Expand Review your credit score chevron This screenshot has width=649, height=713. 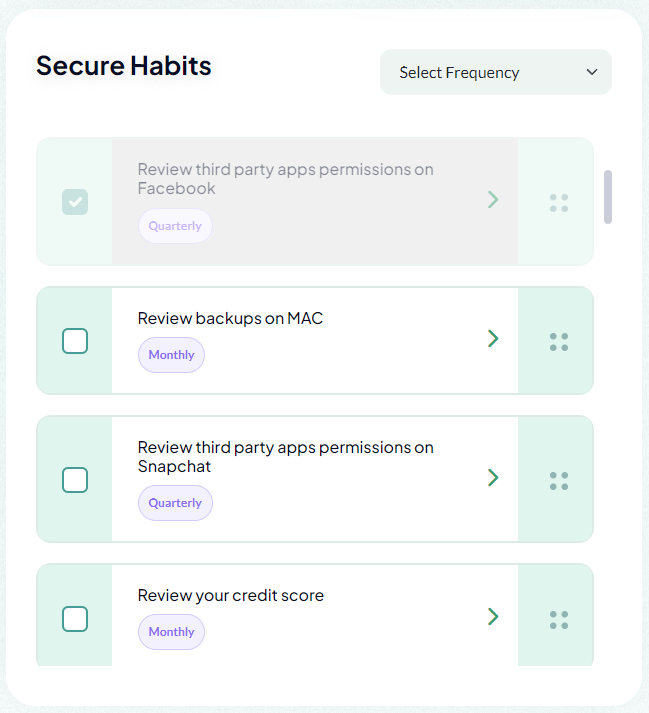492,616
